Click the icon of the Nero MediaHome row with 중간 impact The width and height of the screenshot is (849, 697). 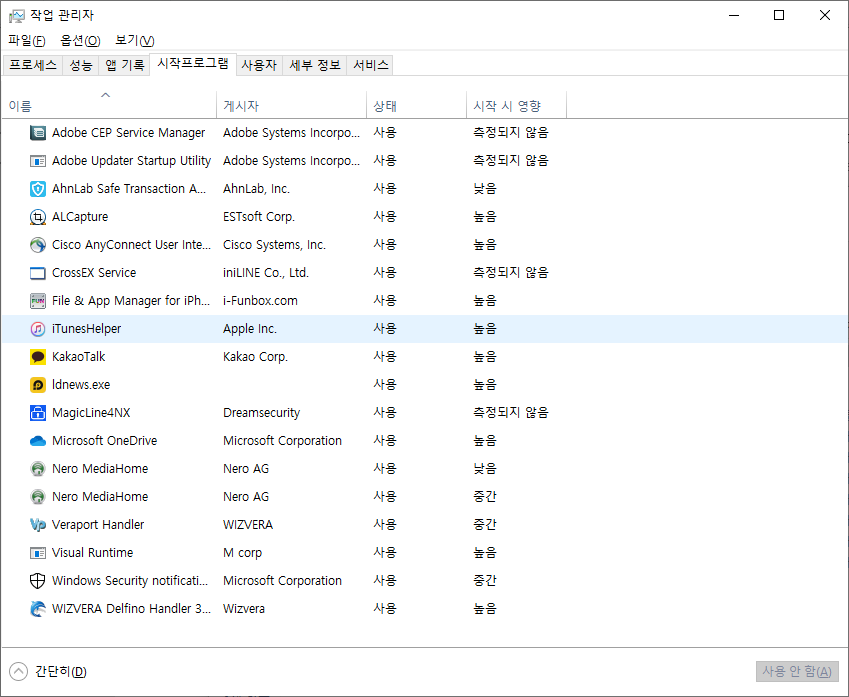pyautogui.click(x=37, y=497)
